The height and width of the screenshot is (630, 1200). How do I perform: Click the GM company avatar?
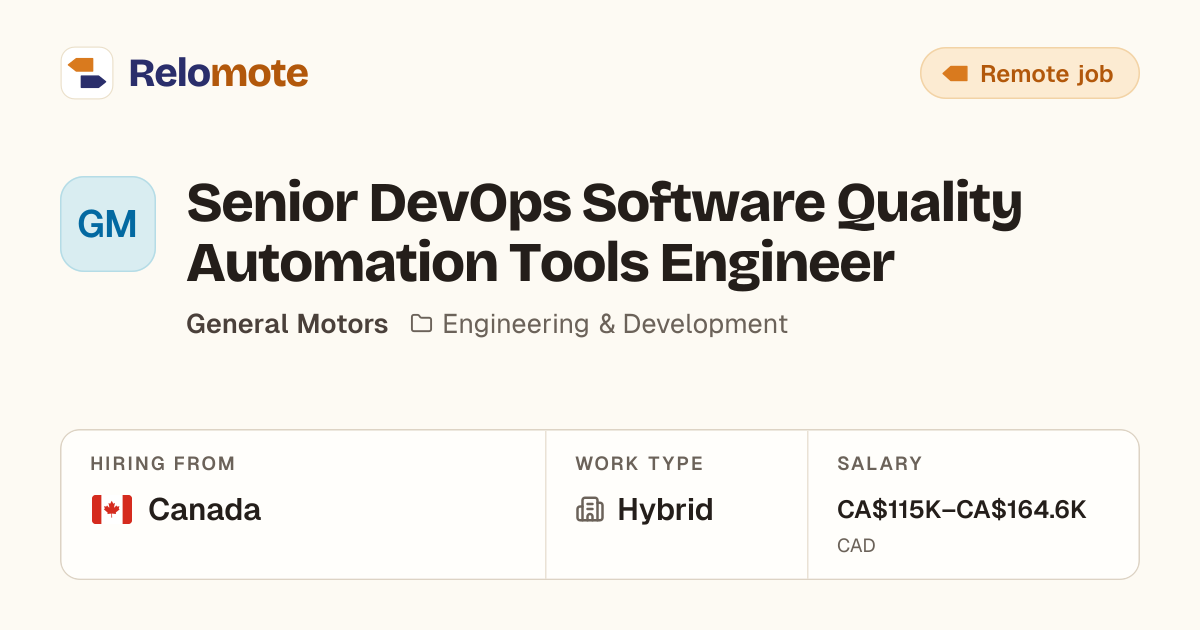(x=108, y=224)
